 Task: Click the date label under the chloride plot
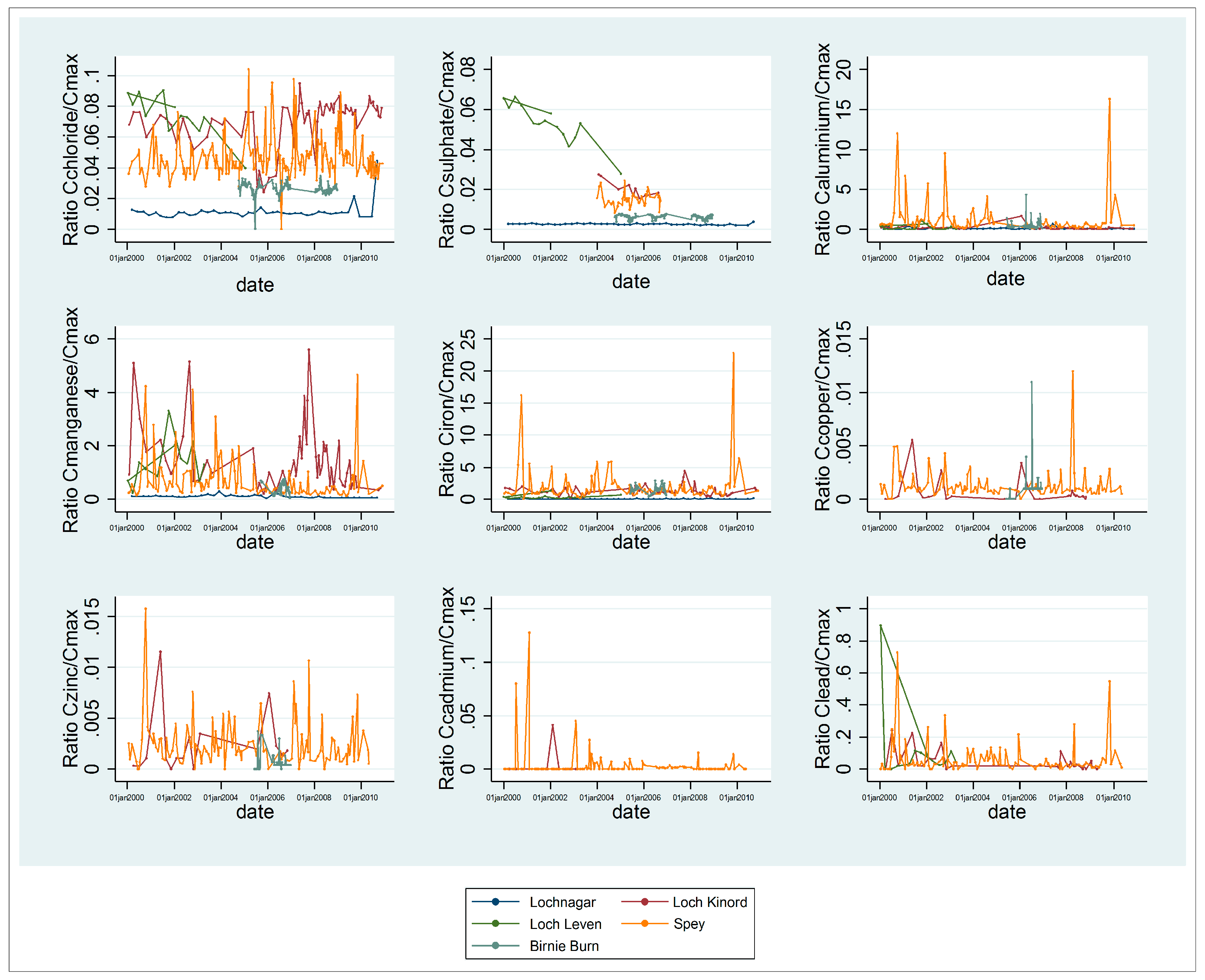[255, 285]
